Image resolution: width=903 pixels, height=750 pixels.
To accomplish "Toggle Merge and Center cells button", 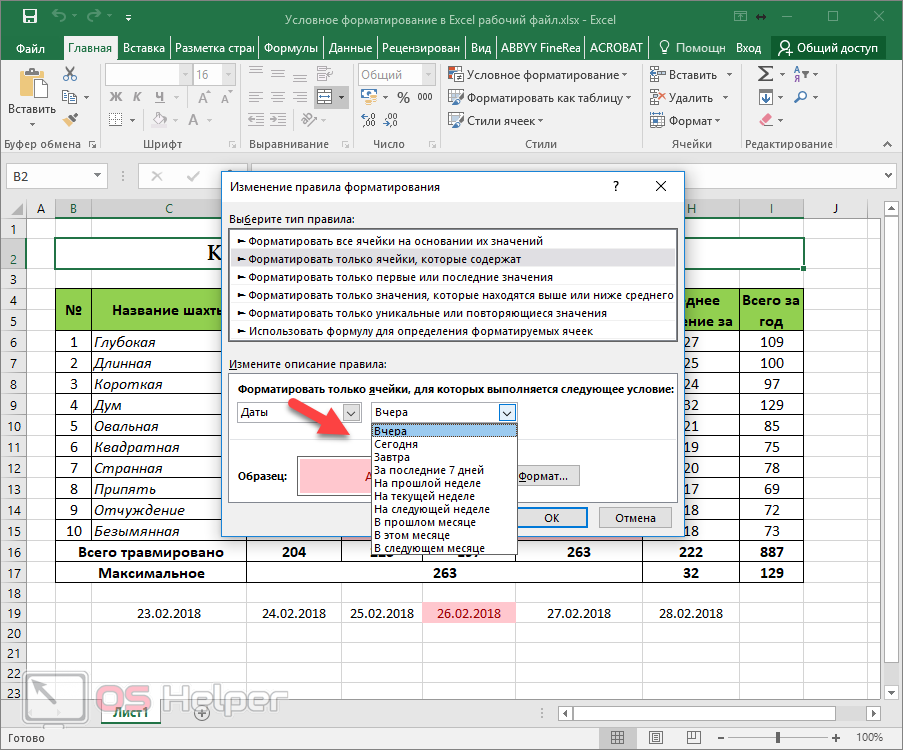I will click(x=325, y=97).
